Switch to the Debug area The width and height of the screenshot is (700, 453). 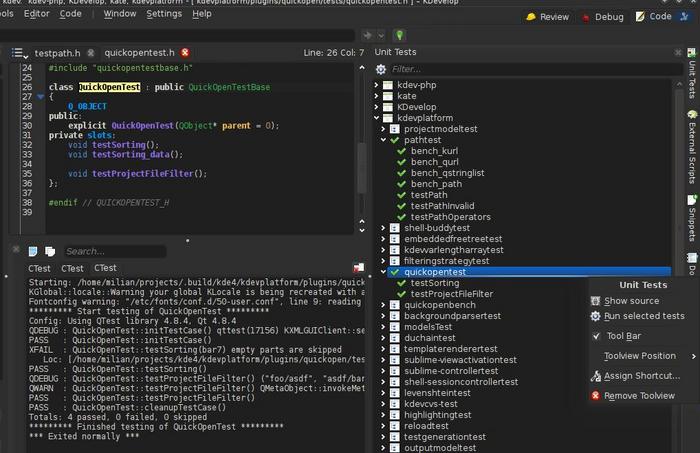602,16
